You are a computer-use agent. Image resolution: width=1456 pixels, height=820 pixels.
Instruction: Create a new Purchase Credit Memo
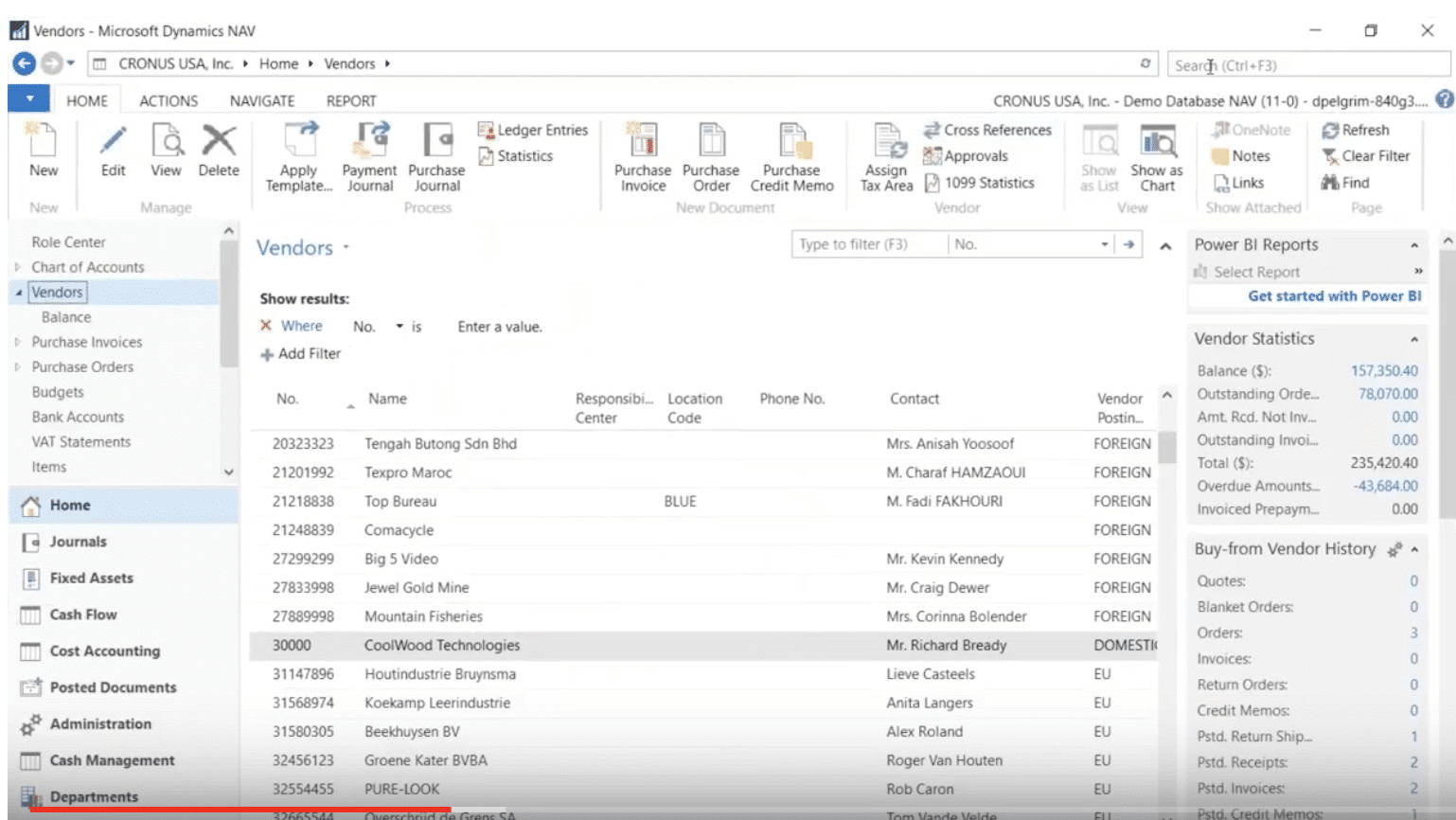pos(792,157)
